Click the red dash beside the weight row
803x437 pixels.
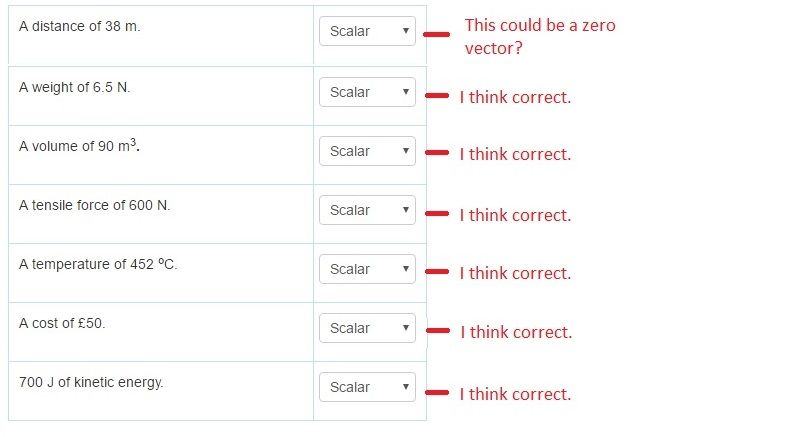click(437, 96)
